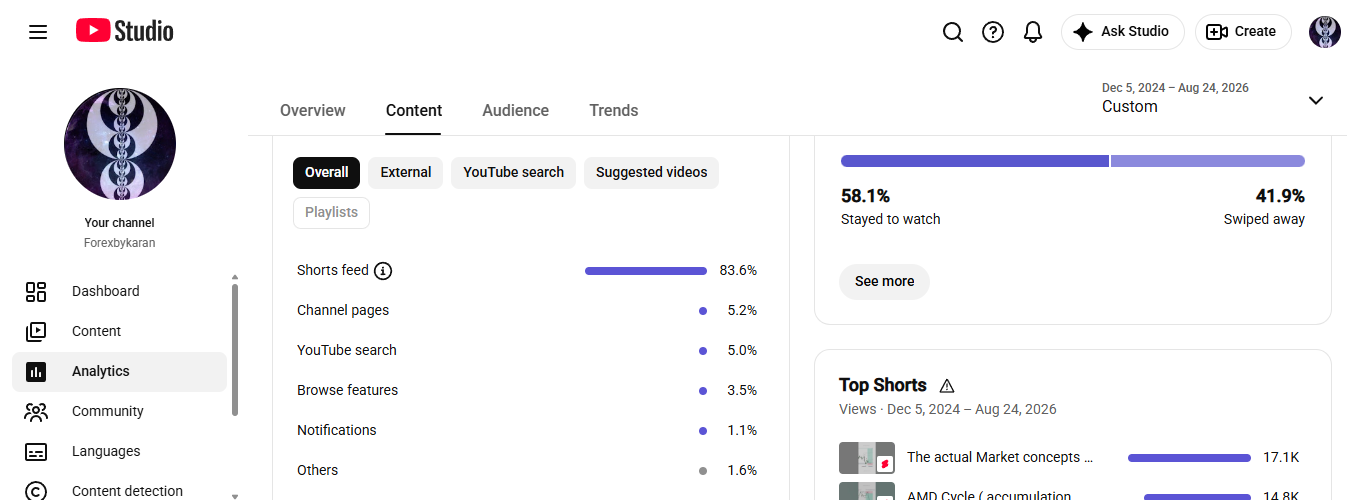1347x500 pixels.
Task: Open the notifications bell
Action: (1033, 32)
